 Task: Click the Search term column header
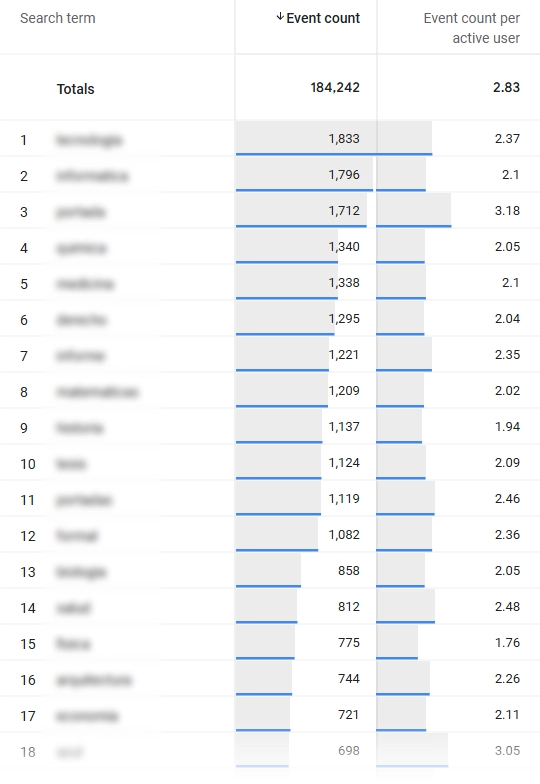click(x=58, y=18)
